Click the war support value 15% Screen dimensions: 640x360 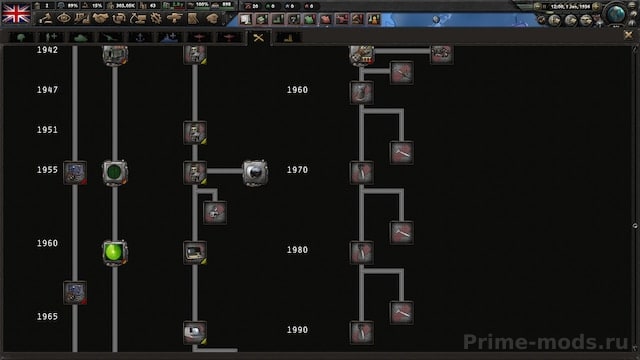click(96, 6)
